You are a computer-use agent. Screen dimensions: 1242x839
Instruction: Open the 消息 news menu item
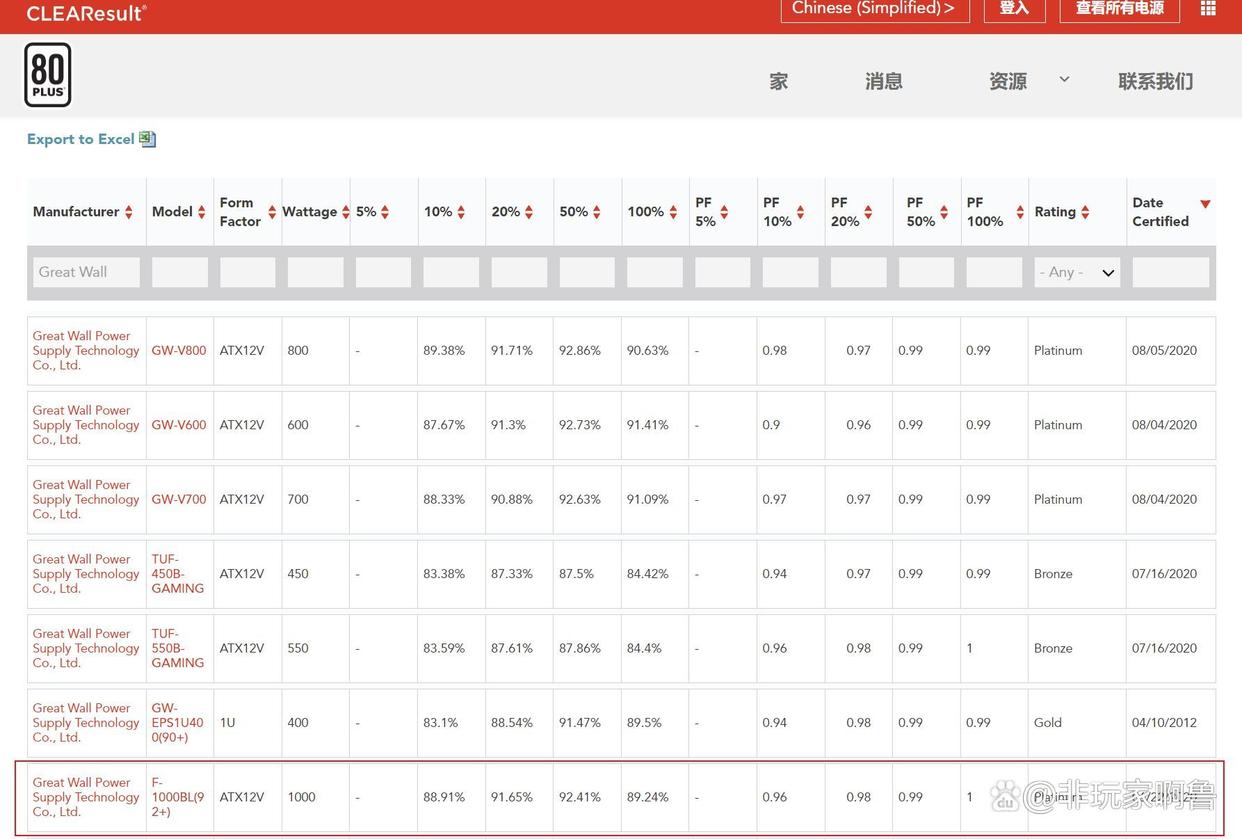click(884, 82)
